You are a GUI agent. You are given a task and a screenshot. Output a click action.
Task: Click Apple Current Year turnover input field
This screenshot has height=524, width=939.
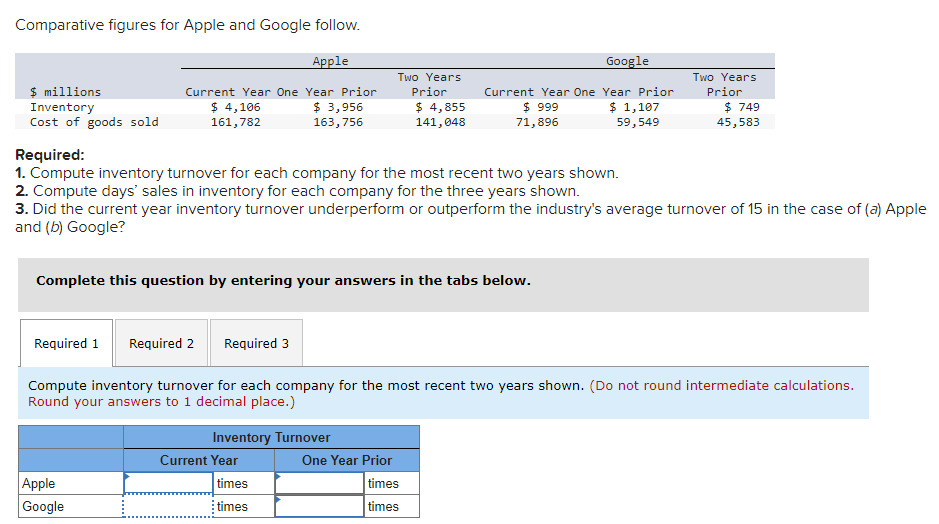point(168,483)
